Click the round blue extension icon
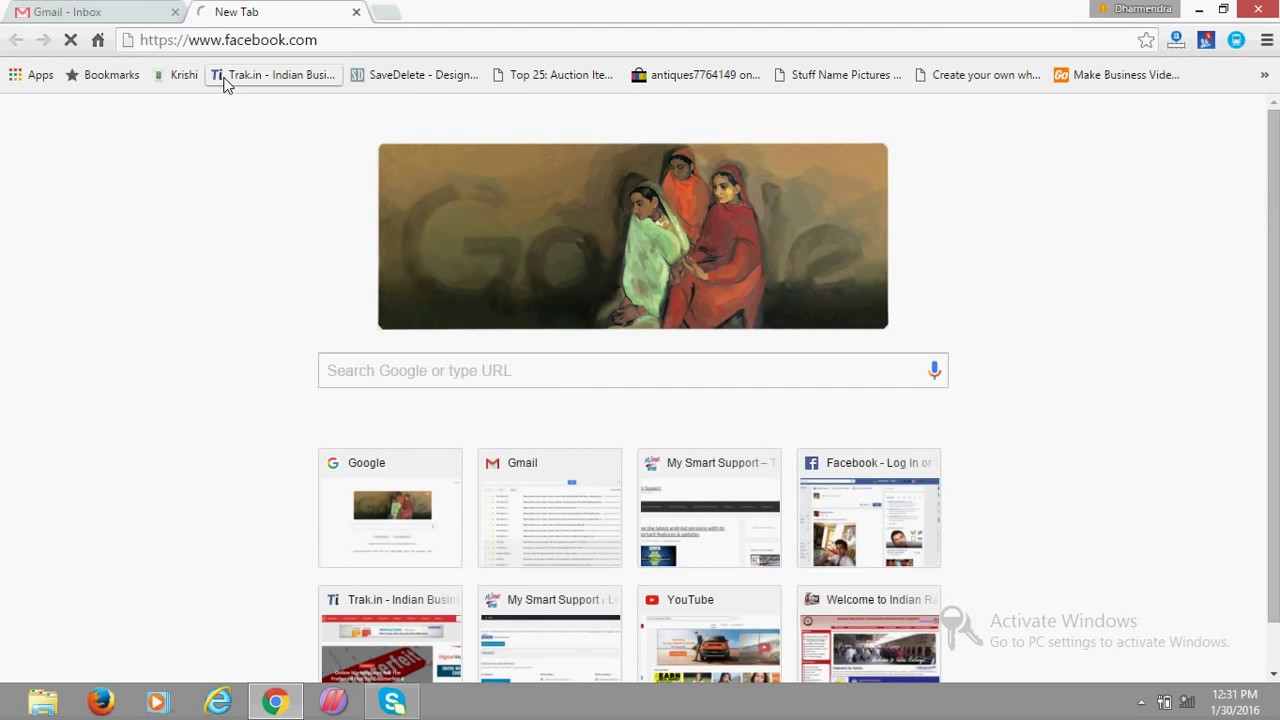Viewport: 1280px width, 720px height. click(x=1236, y=40)
